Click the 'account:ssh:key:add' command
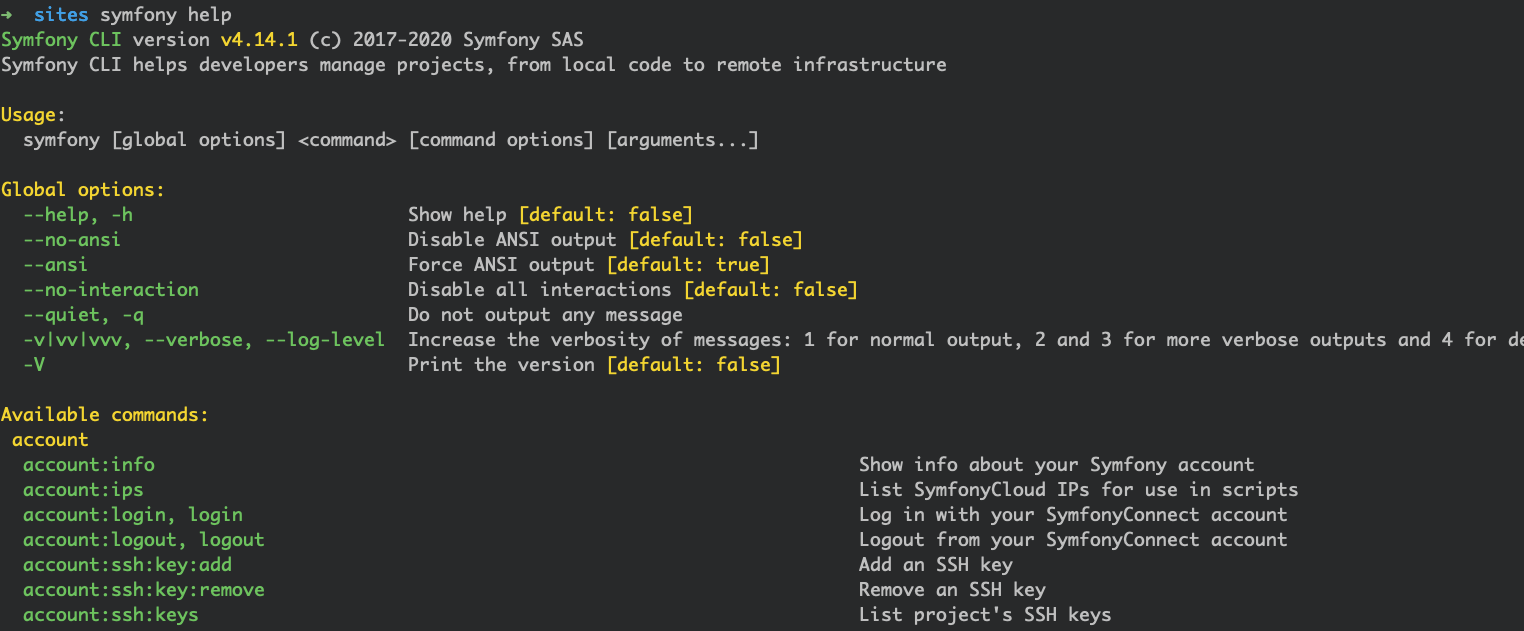Viewport: 1524px width, 631px height. click(x=127, y=565)
